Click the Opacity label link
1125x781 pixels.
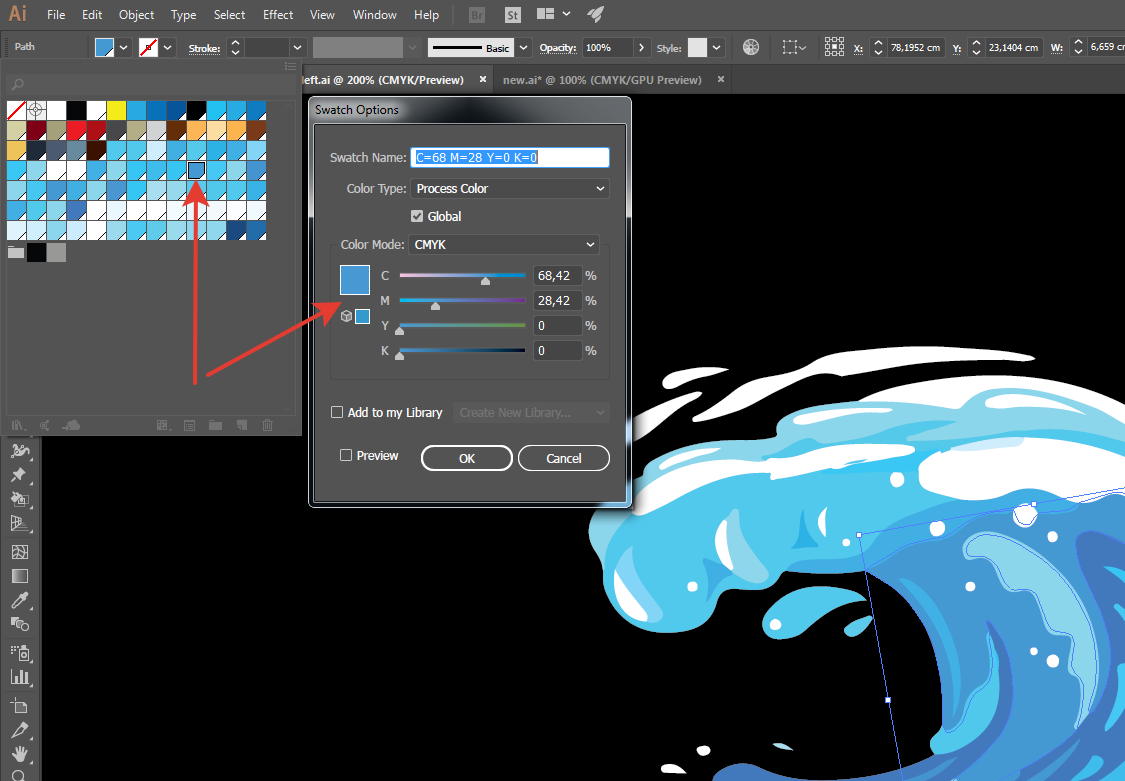(x=558, y=48)
